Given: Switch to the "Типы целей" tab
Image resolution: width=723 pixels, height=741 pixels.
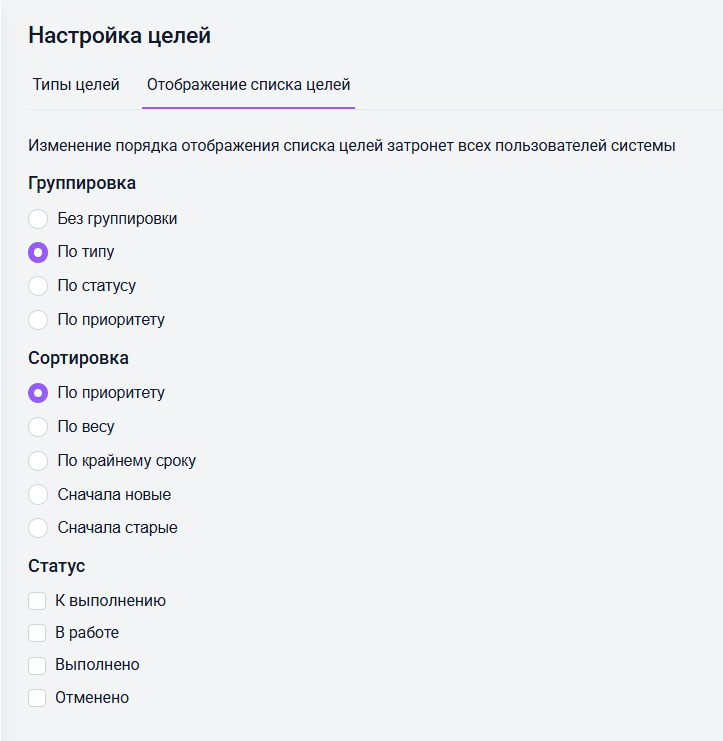Looking at the screenshot, I should pos(76,85).
